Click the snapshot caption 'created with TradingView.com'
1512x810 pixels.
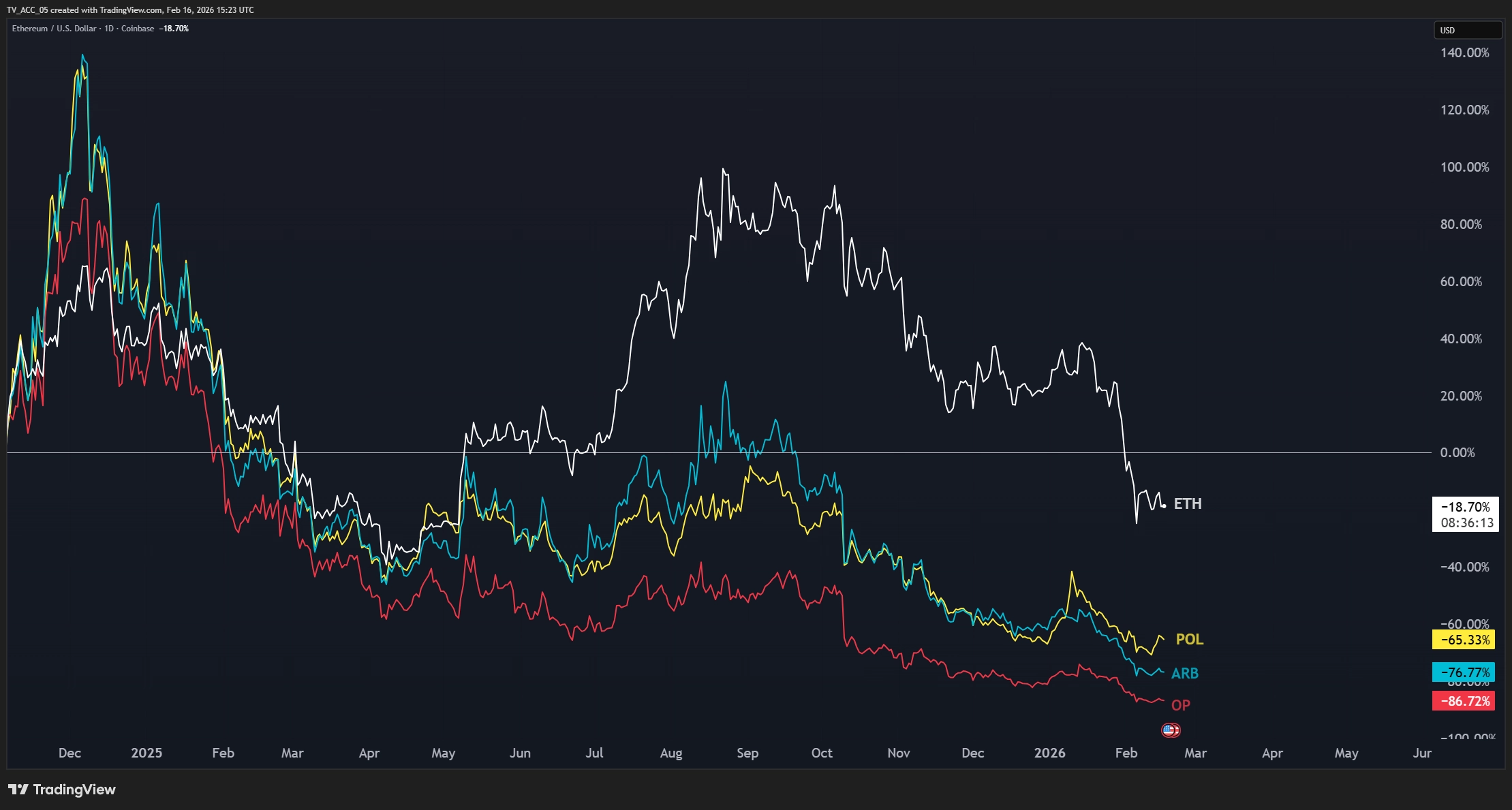pos(106,10)
